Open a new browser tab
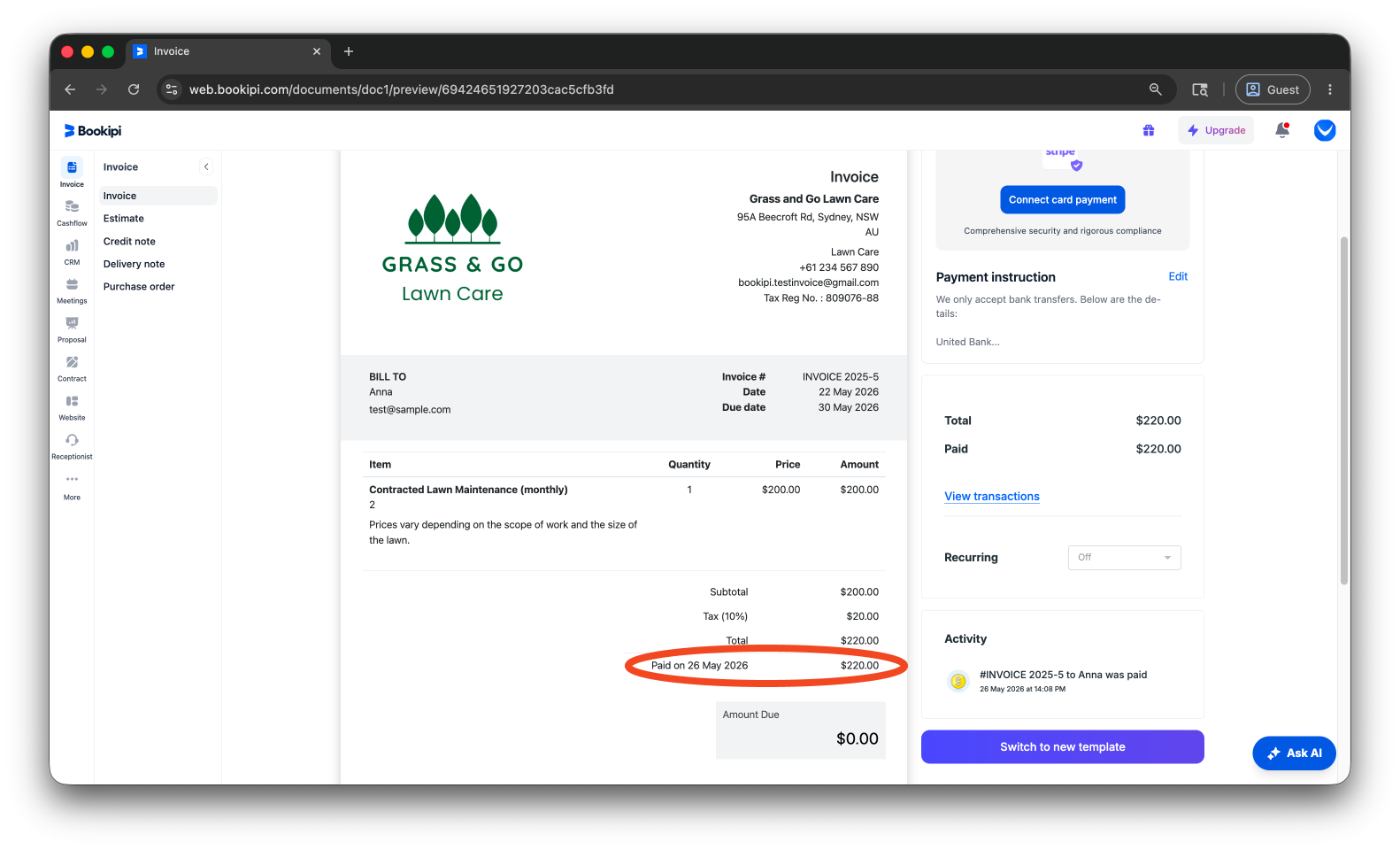 click(349, 51)
